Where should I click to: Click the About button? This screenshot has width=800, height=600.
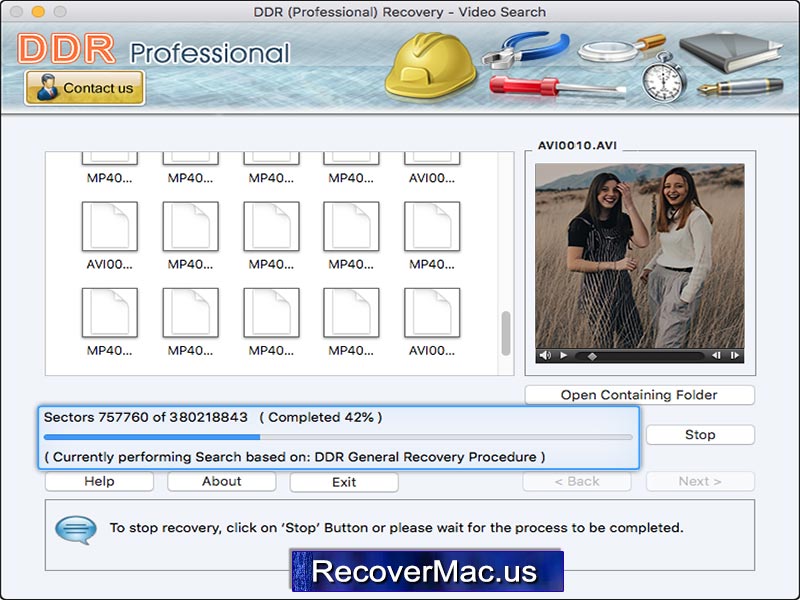tap(221, 481)
